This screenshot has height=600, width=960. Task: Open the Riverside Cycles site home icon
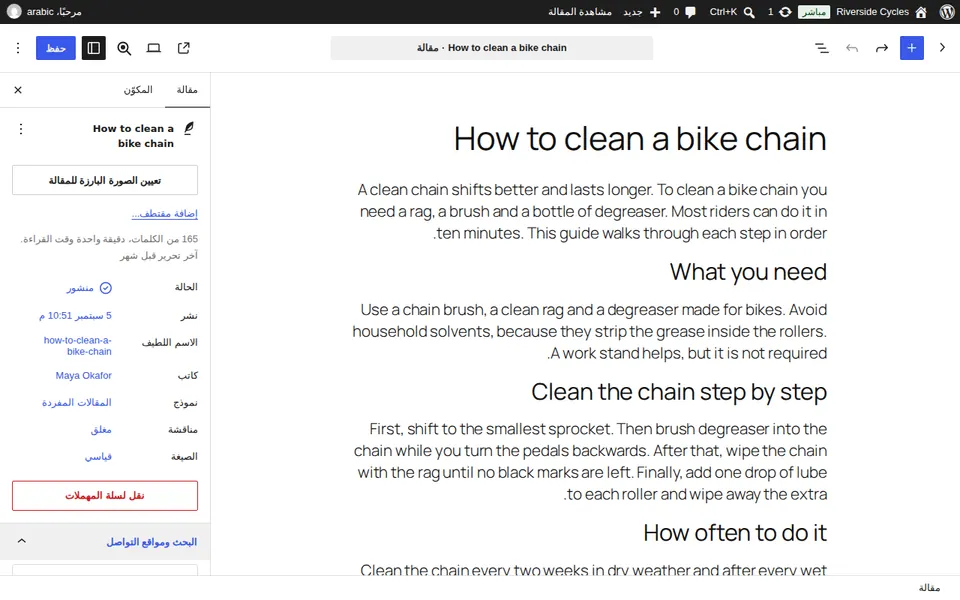click(921, 12)
